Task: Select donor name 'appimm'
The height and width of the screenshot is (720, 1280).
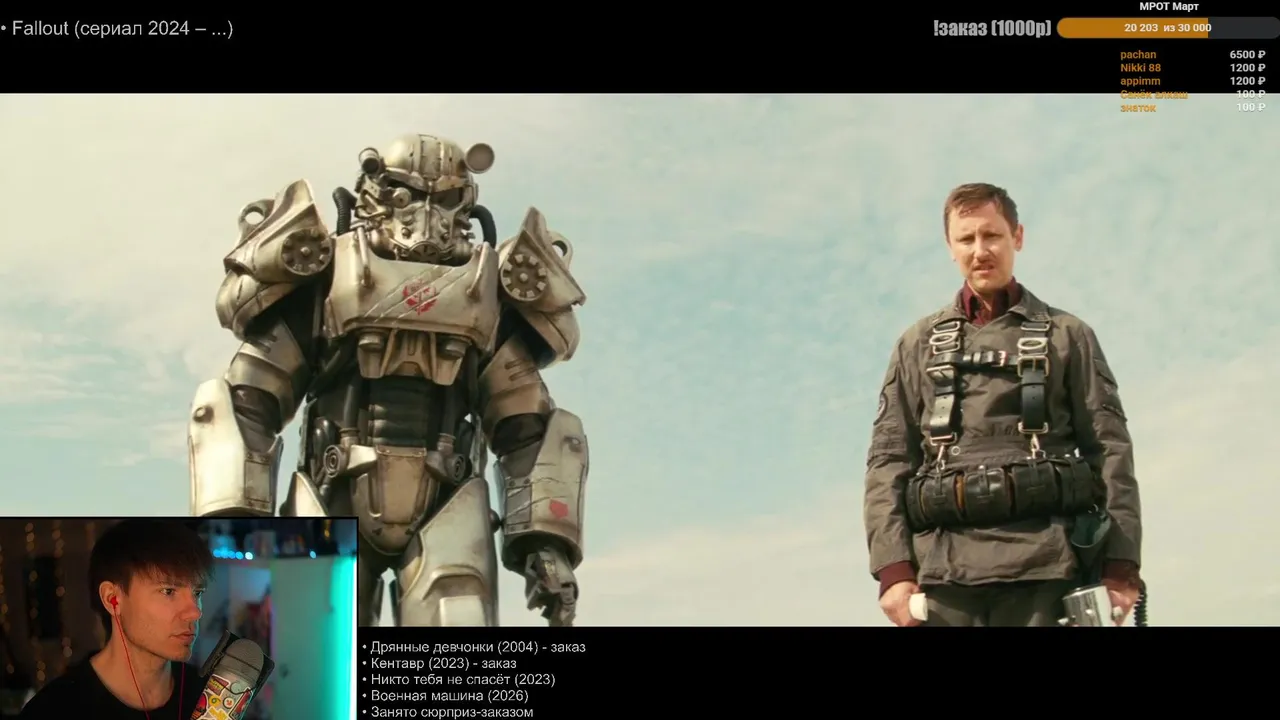Action: (x=1140, y=81)
